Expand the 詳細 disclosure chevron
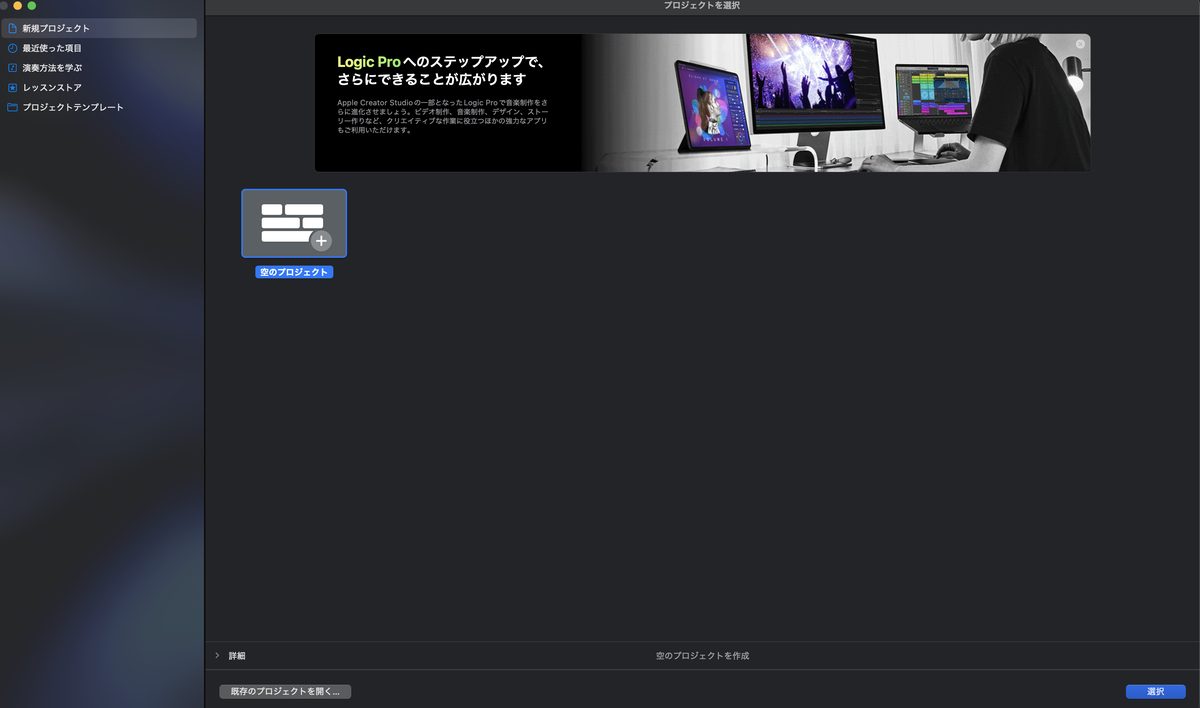This screenshot has height=708, width=1200. (217, 655)
